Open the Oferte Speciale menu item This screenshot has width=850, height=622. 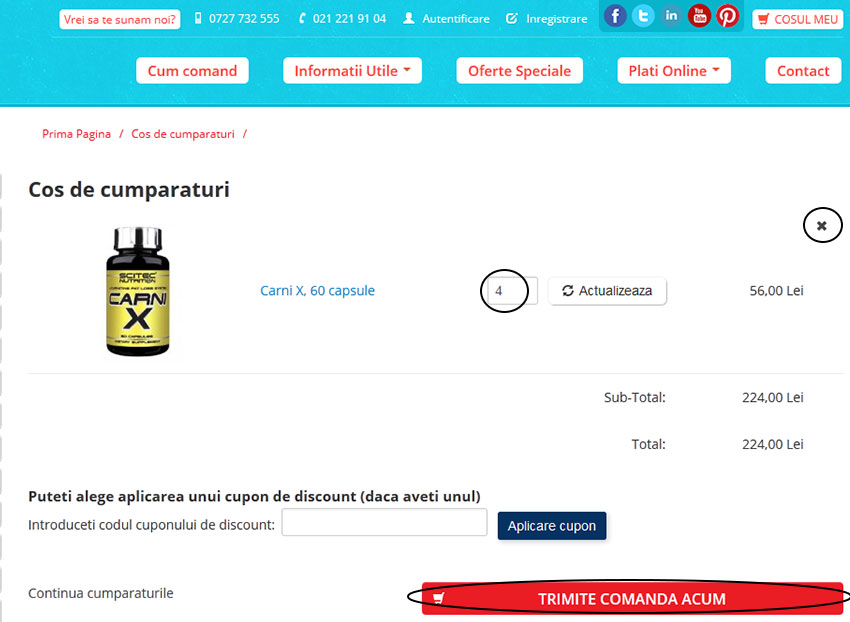[x=519, y=71]
